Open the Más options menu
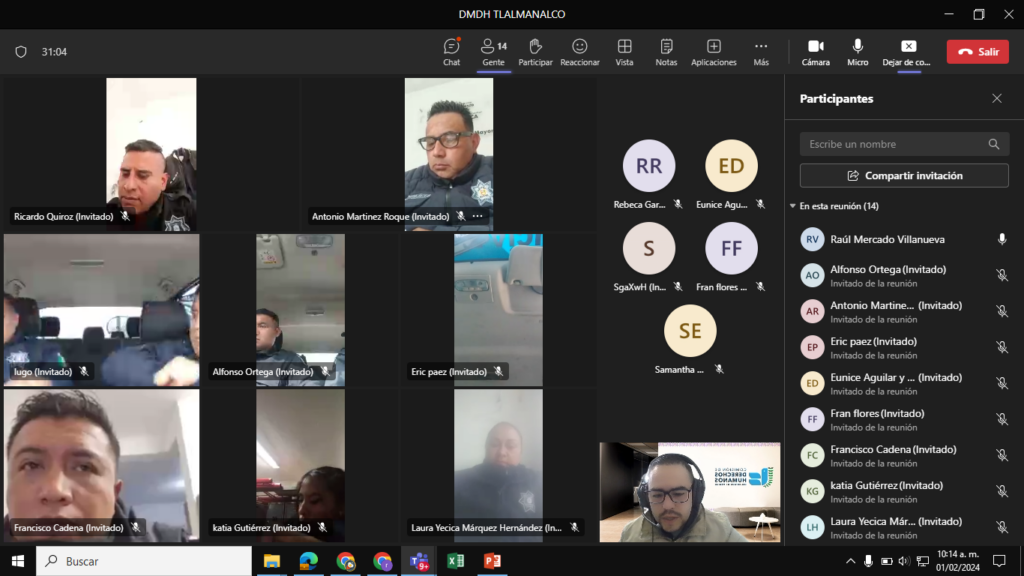Image resolution: width=1024 pixels, height=576 pixels. [761, 52]
